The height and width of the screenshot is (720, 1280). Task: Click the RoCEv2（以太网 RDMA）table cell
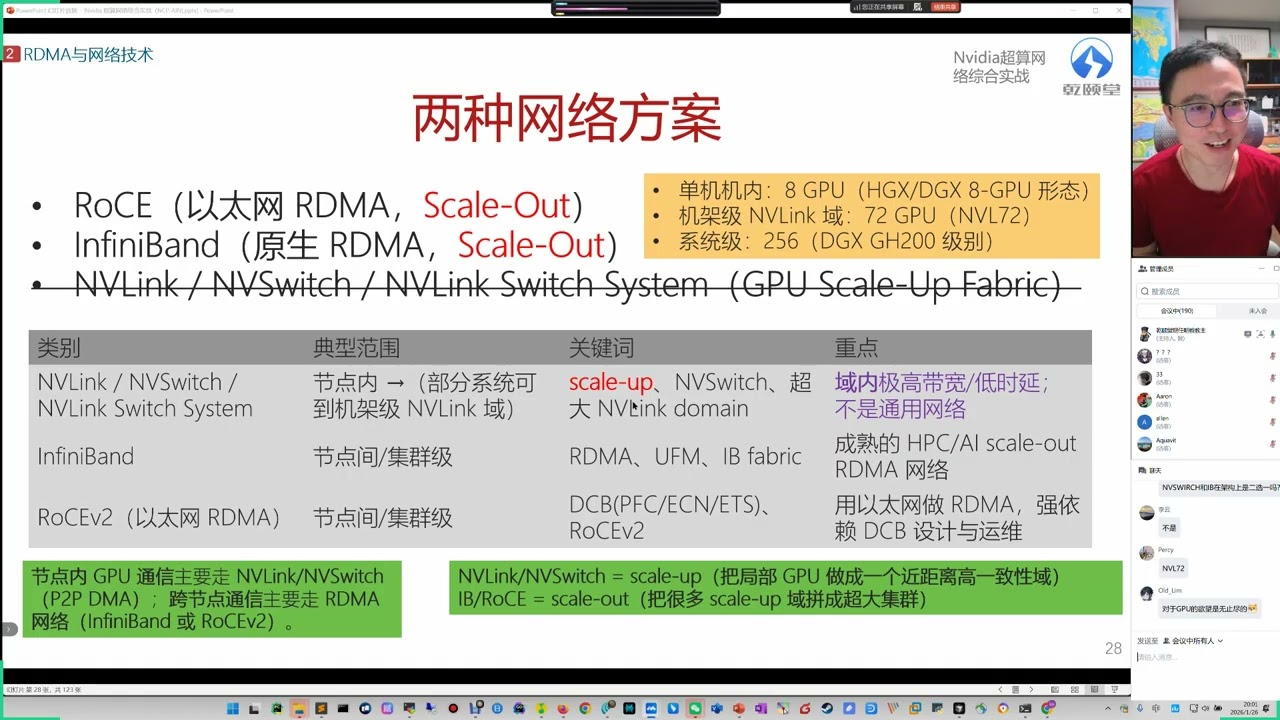159,518
